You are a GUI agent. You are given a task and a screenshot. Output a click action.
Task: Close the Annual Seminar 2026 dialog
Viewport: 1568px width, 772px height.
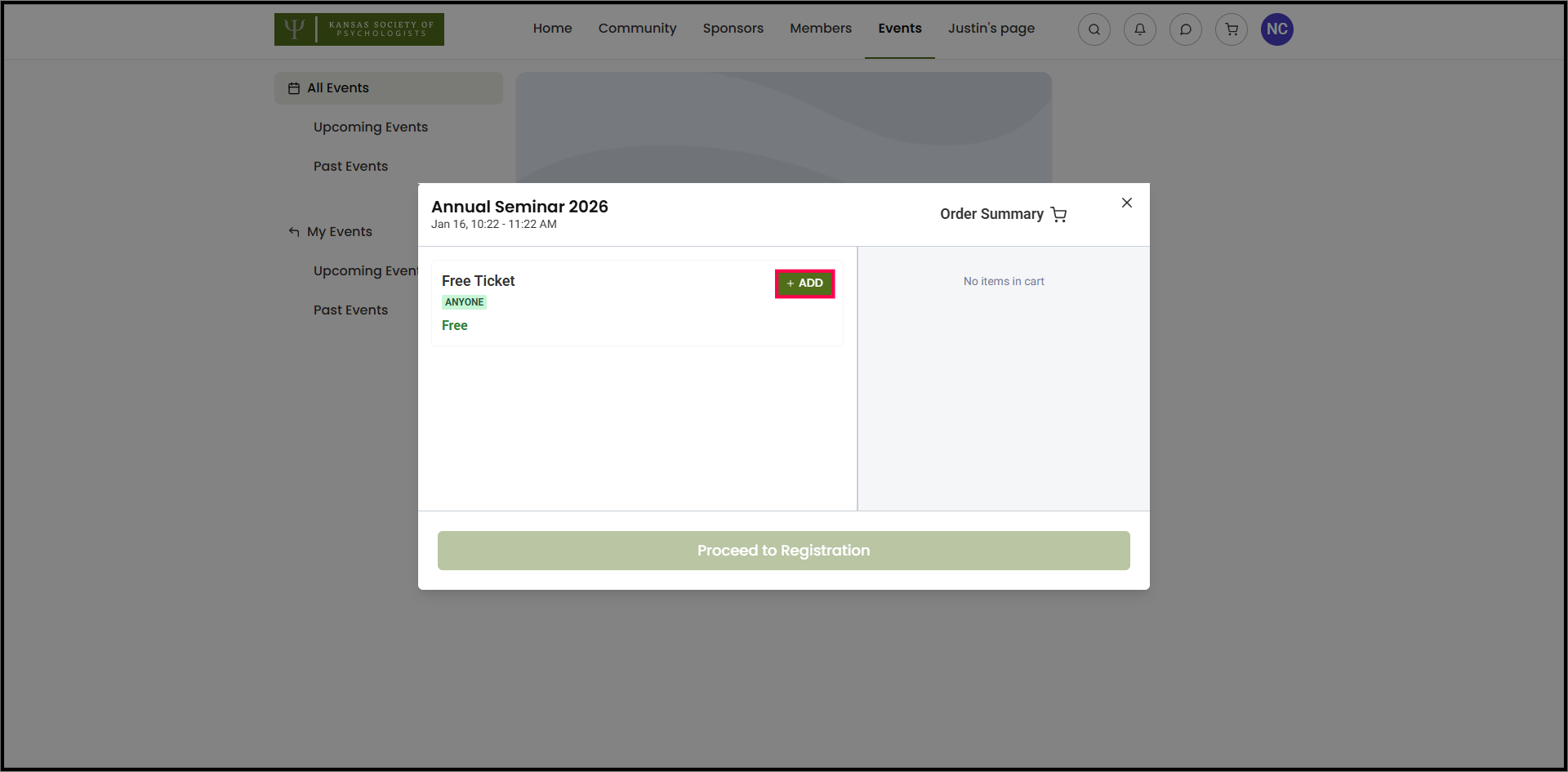[1126, 203]
